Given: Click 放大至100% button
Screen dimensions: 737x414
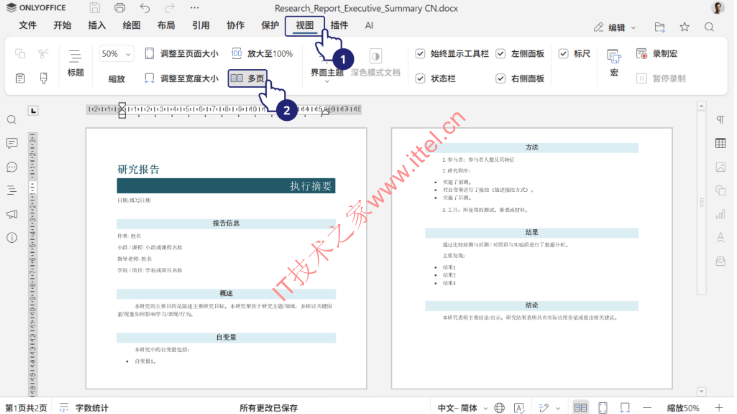Looking at the screenshot, I should click(261, 54).
